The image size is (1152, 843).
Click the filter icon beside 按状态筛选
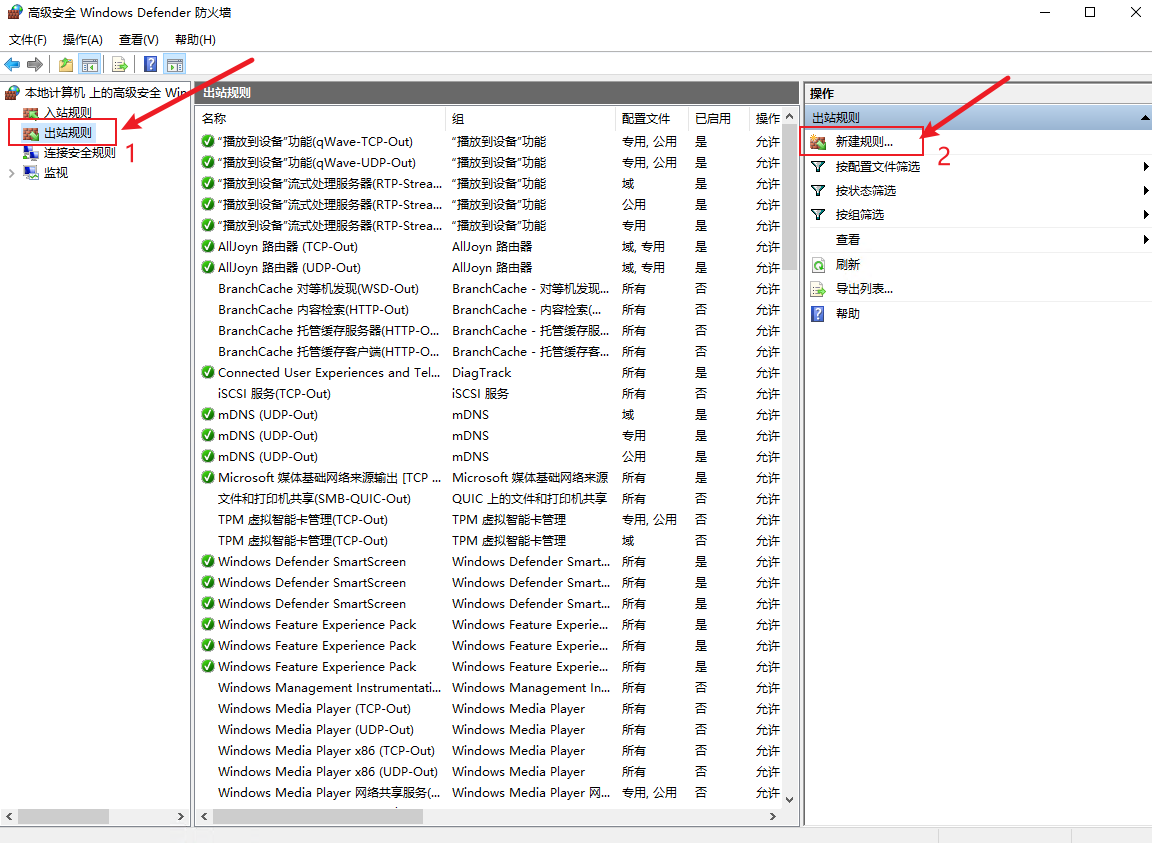[818, 191]
